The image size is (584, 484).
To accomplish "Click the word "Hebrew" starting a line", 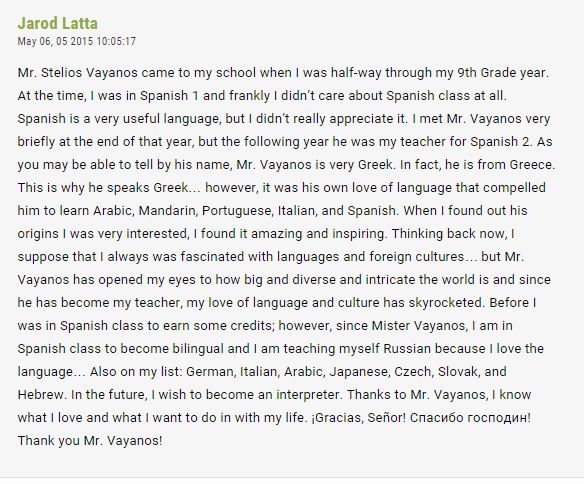I will pyautogui.click(x=40, y=395).
